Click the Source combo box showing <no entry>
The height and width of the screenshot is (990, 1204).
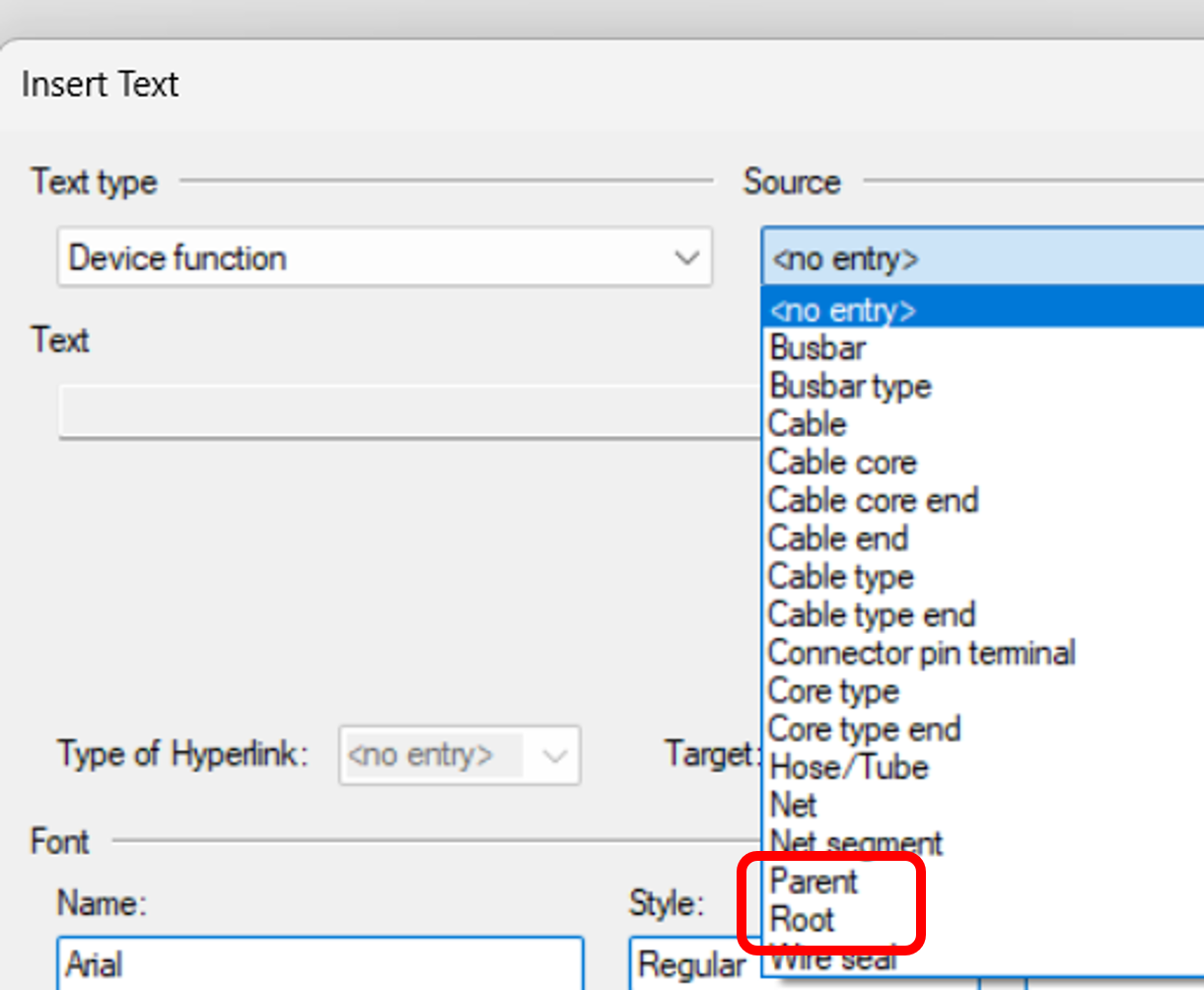pos(982,258)
